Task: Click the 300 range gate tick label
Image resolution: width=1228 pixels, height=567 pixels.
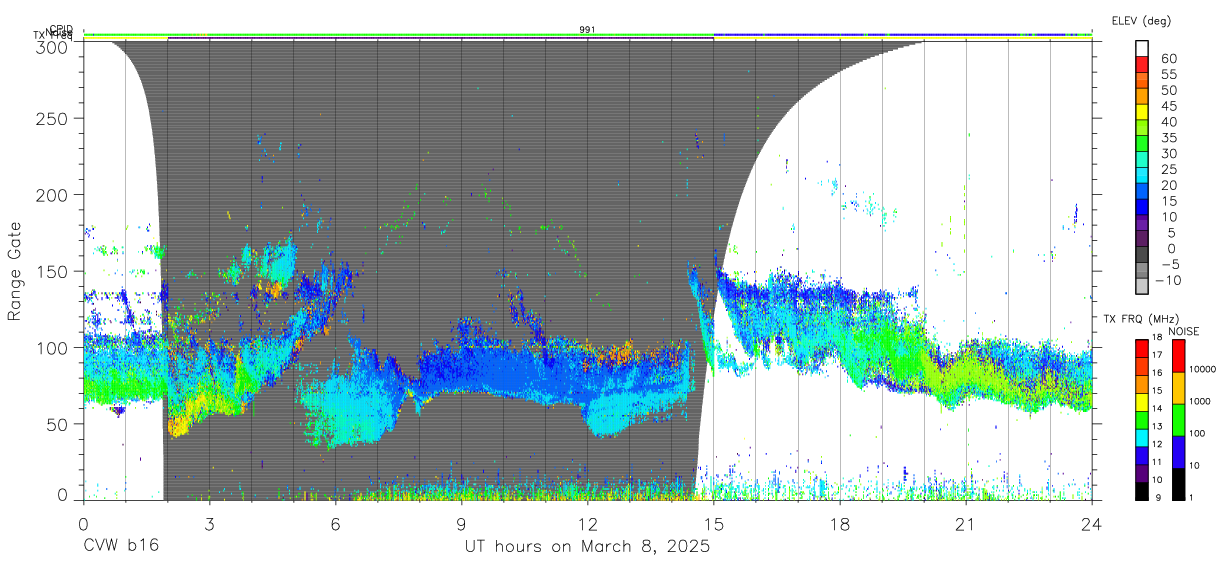Action: click(x=54, y=47)
